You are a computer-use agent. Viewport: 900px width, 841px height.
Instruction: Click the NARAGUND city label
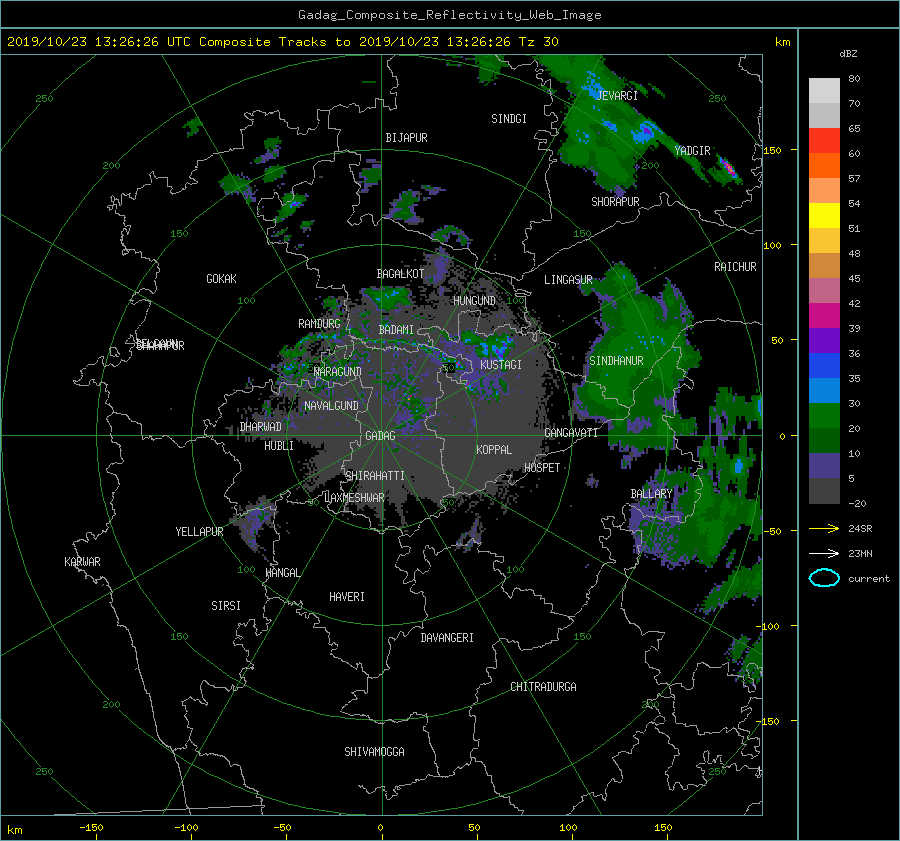coord(338,372)
